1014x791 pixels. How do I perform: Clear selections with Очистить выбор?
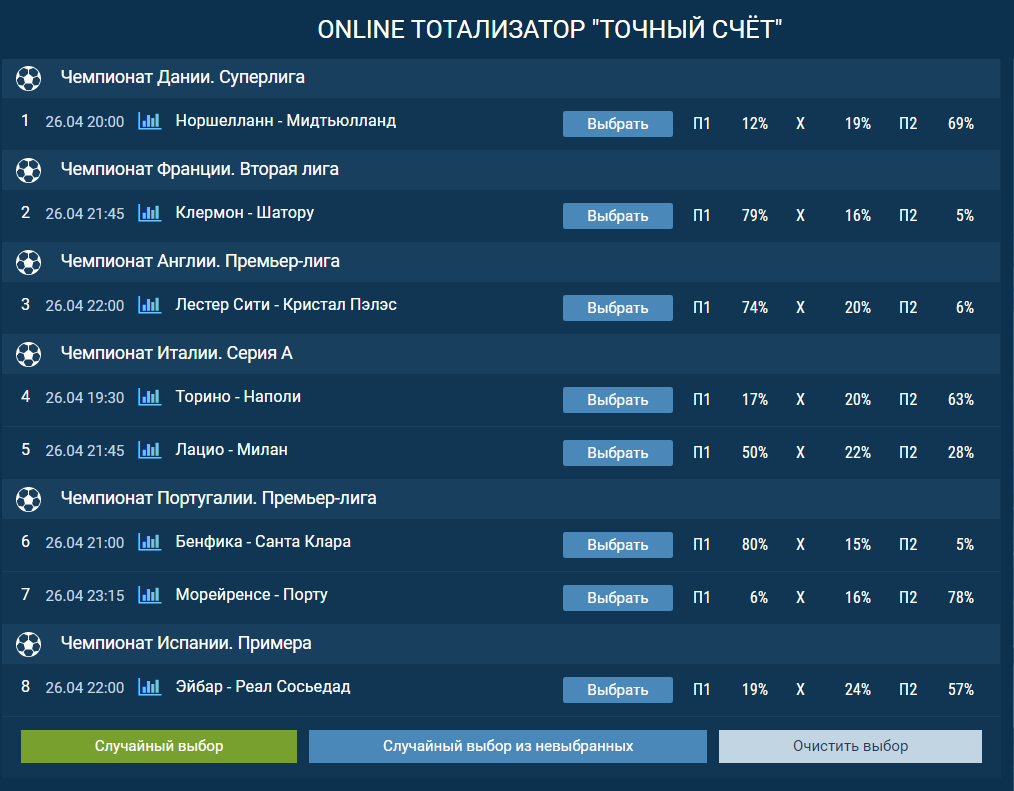[849, 746]
